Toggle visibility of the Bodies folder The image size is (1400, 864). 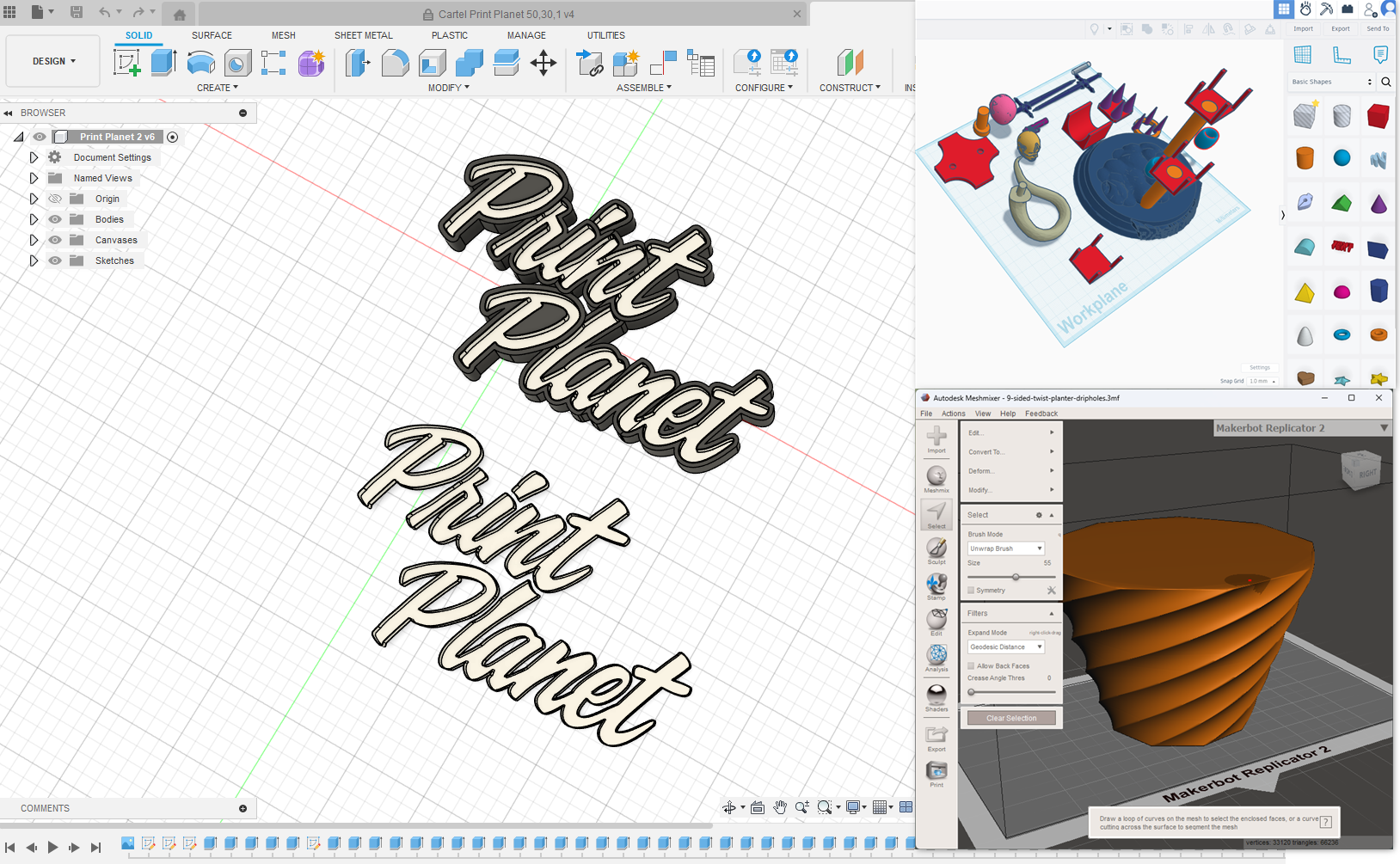click(54, 219)
